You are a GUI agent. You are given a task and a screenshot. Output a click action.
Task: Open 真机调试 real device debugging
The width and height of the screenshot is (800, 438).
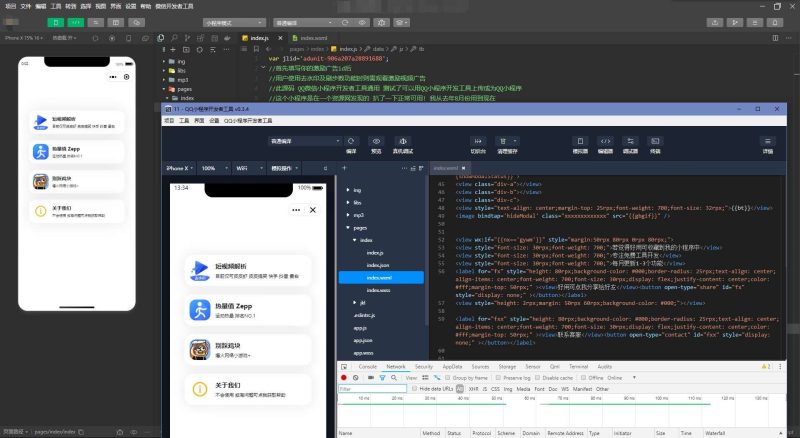coord(402,141)
